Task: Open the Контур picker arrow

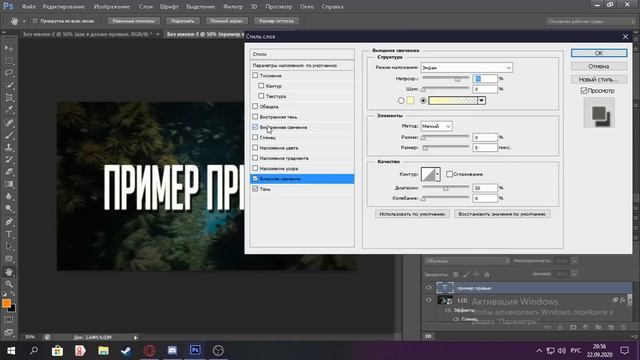Action: (x=437, y=174)
